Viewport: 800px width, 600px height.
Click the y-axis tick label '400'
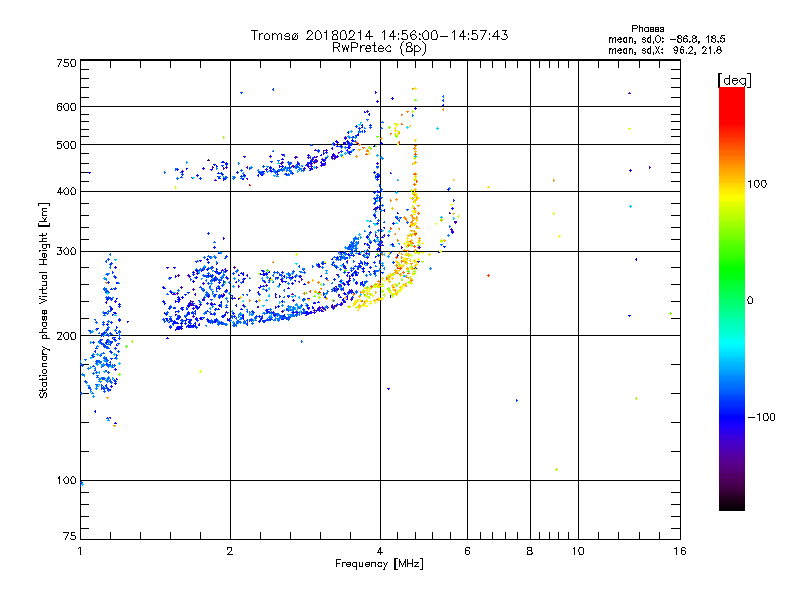pyautogui.click(x=67, y=191)
